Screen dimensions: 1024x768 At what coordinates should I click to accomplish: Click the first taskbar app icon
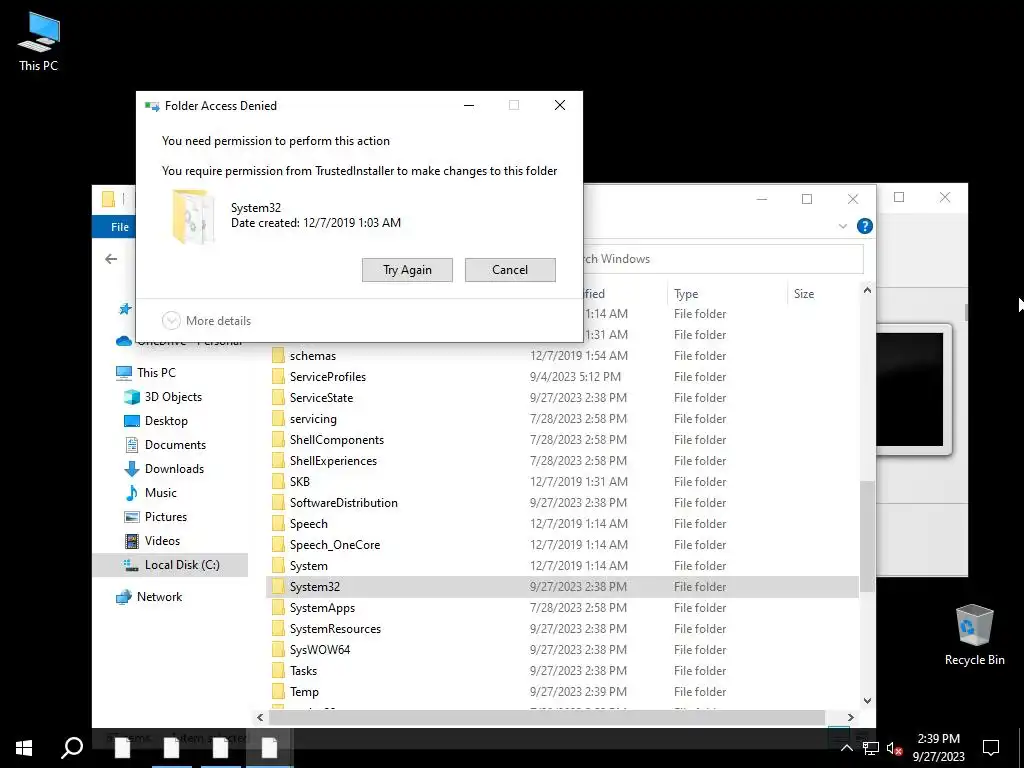(x=123, y=748)
